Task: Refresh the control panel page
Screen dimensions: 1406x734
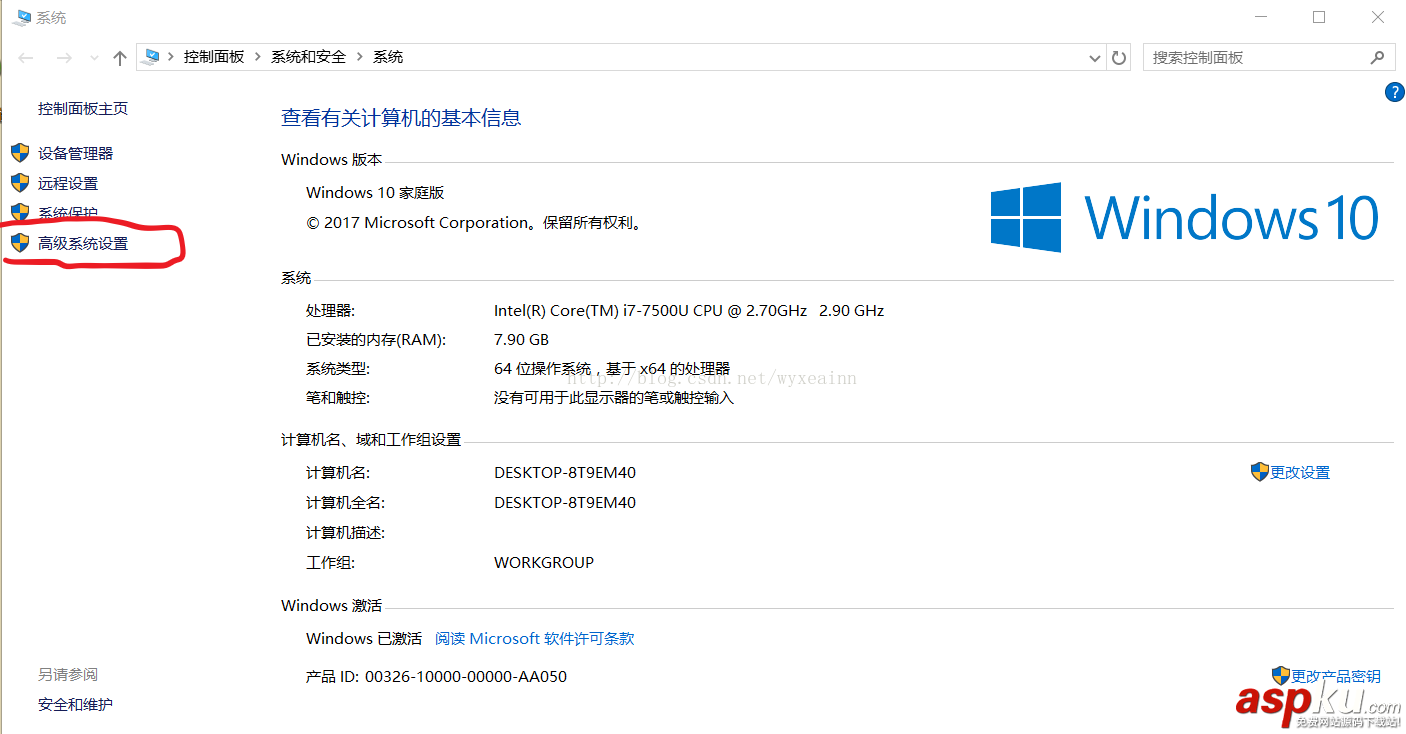Action: [1120, 58]
